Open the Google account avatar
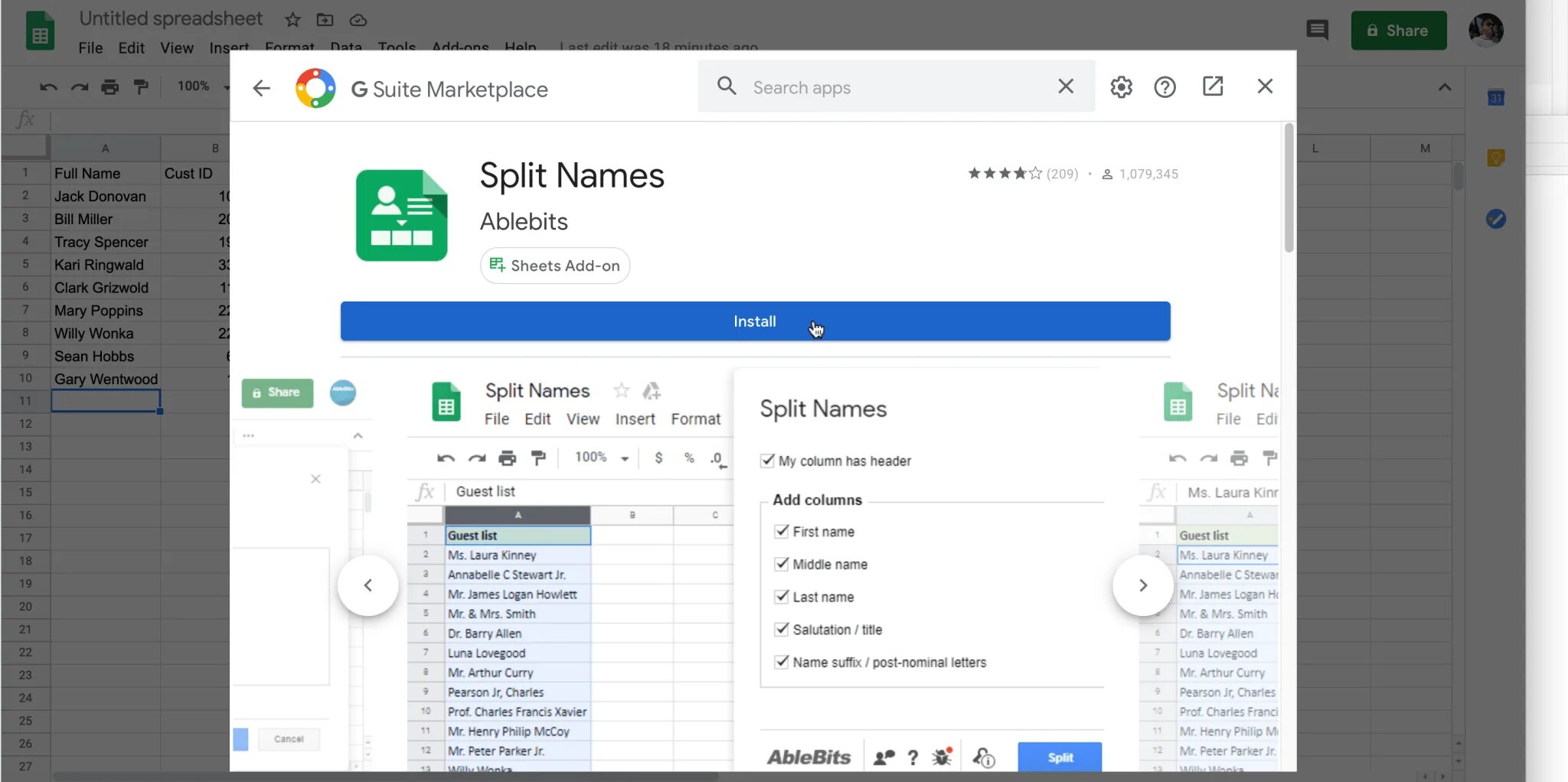Viewport: 1568px width, 782px height. [1486, 30]
